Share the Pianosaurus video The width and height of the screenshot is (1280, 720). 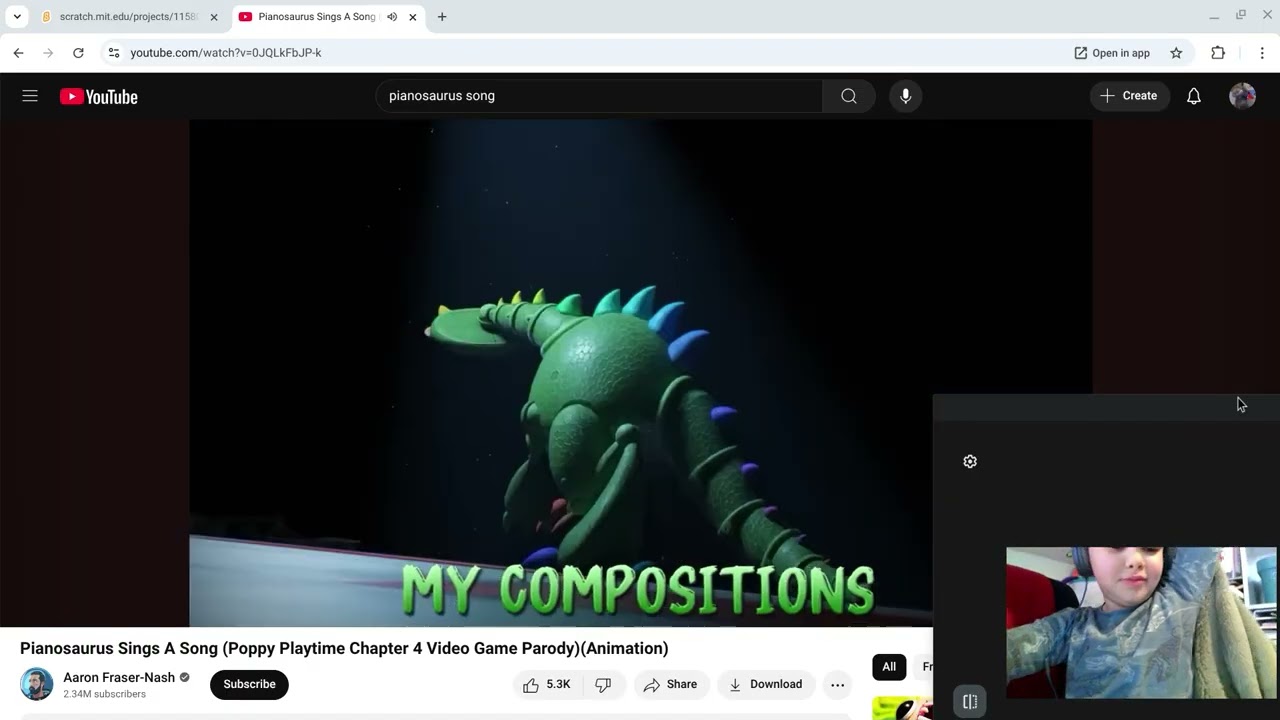(670, 684)
